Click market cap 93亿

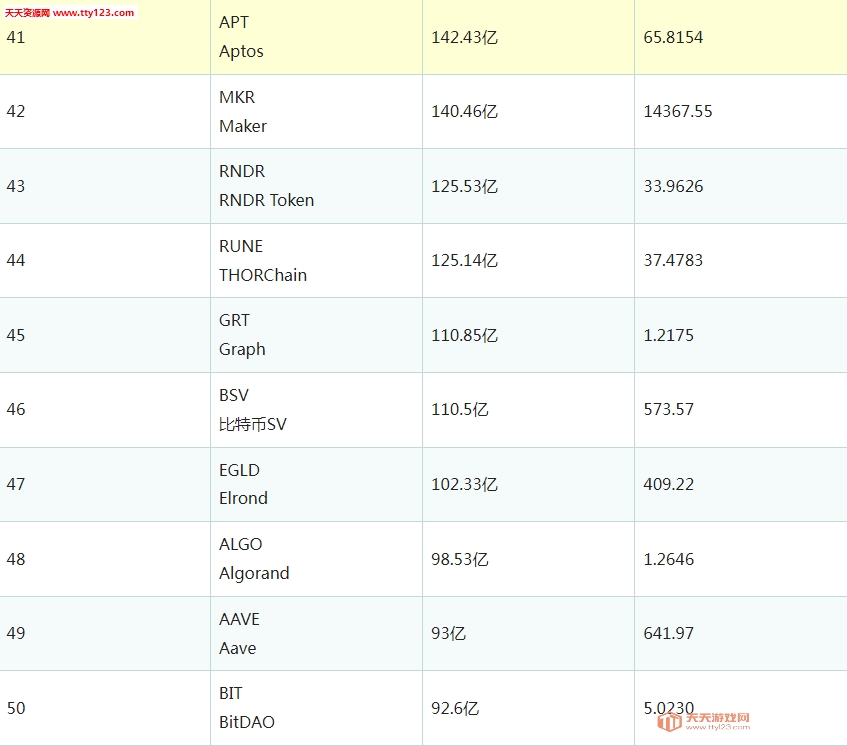click(x=448, y=633)
